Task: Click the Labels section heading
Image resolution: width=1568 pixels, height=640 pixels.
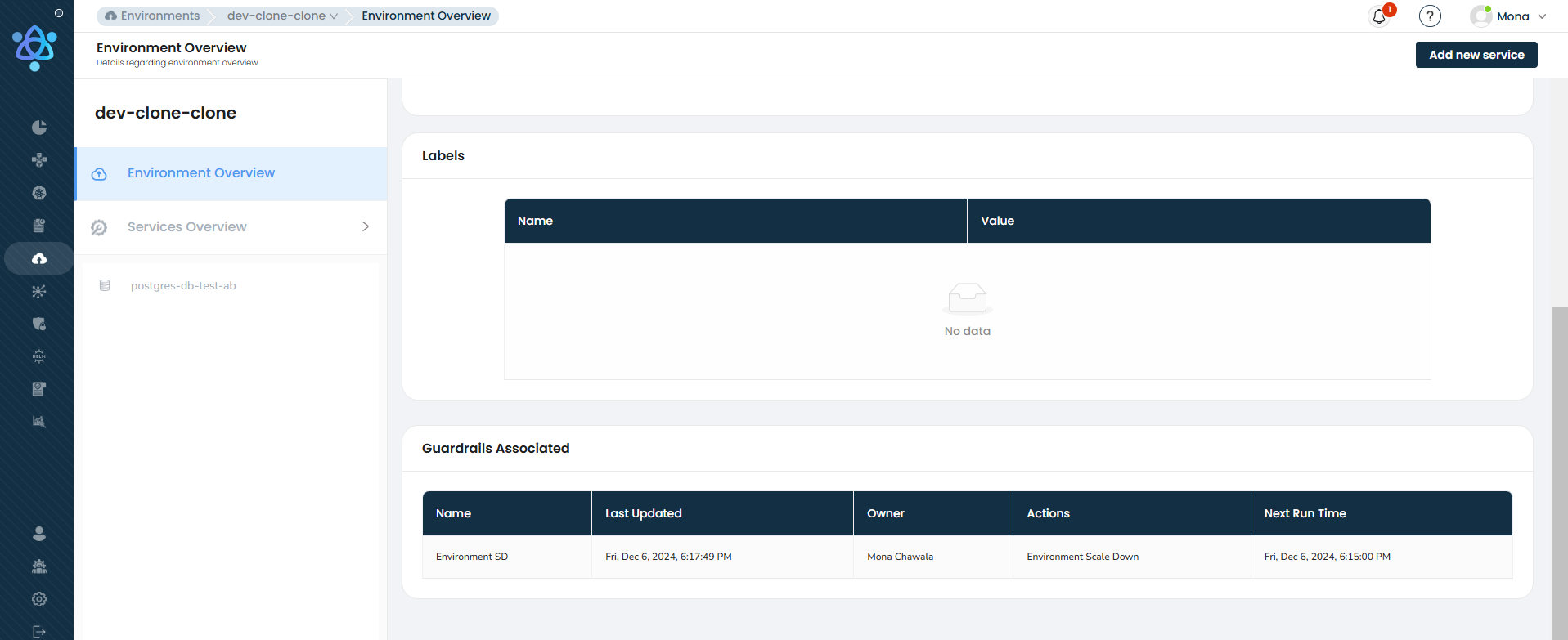Action: (x=443, y=155)
